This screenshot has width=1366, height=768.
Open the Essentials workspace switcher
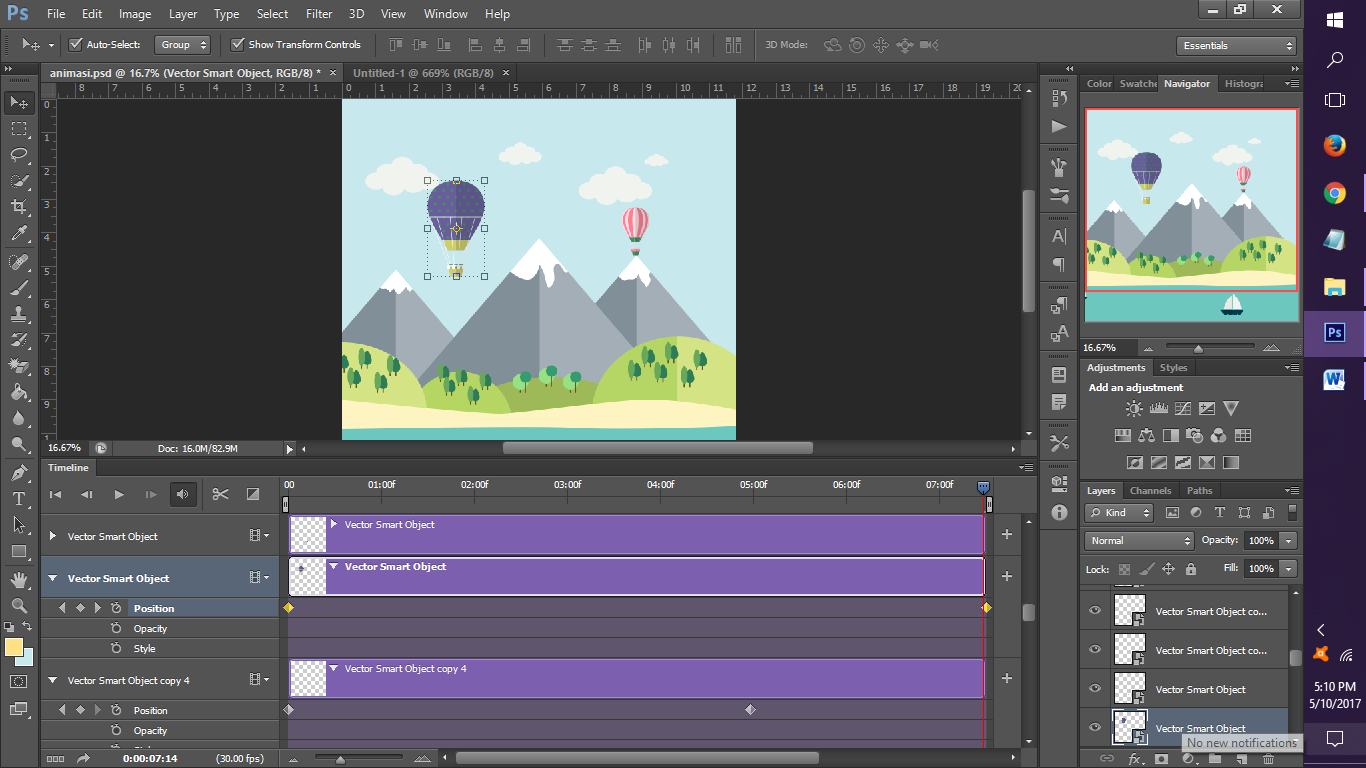[x=1236, y=46]
